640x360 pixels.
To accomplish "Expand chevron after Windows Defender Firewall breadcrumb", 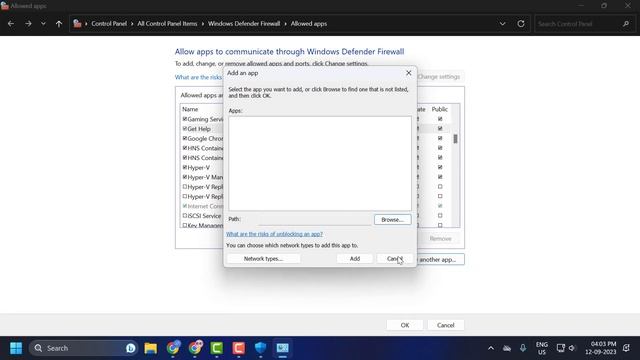I will pos(285,24).
